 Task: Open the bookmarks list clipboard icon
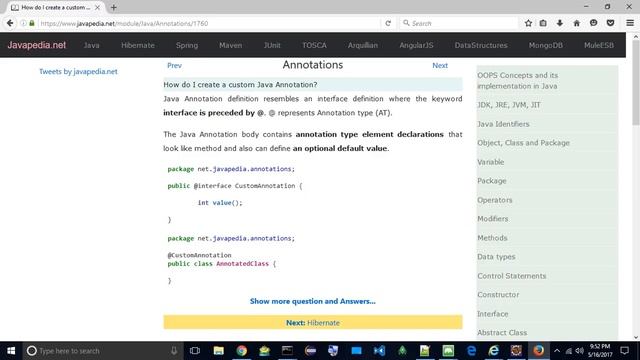(x=543, y=23)
